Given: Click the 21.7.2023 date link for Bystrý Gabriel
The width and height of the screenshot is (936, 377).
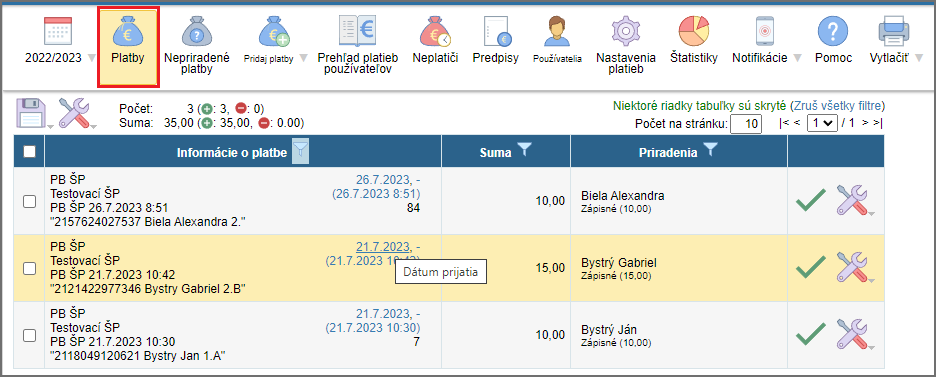Looking at the screenshot, I should [383, 247].
